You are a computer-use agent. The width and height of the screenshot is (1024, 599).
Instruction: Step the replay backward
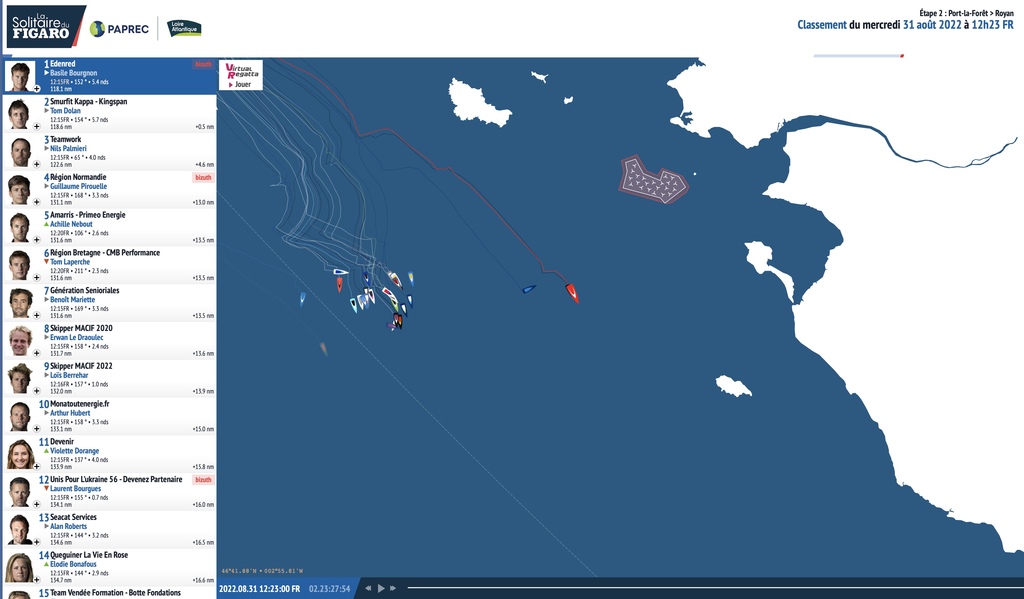pyautogui.click(x=368, y=589)
